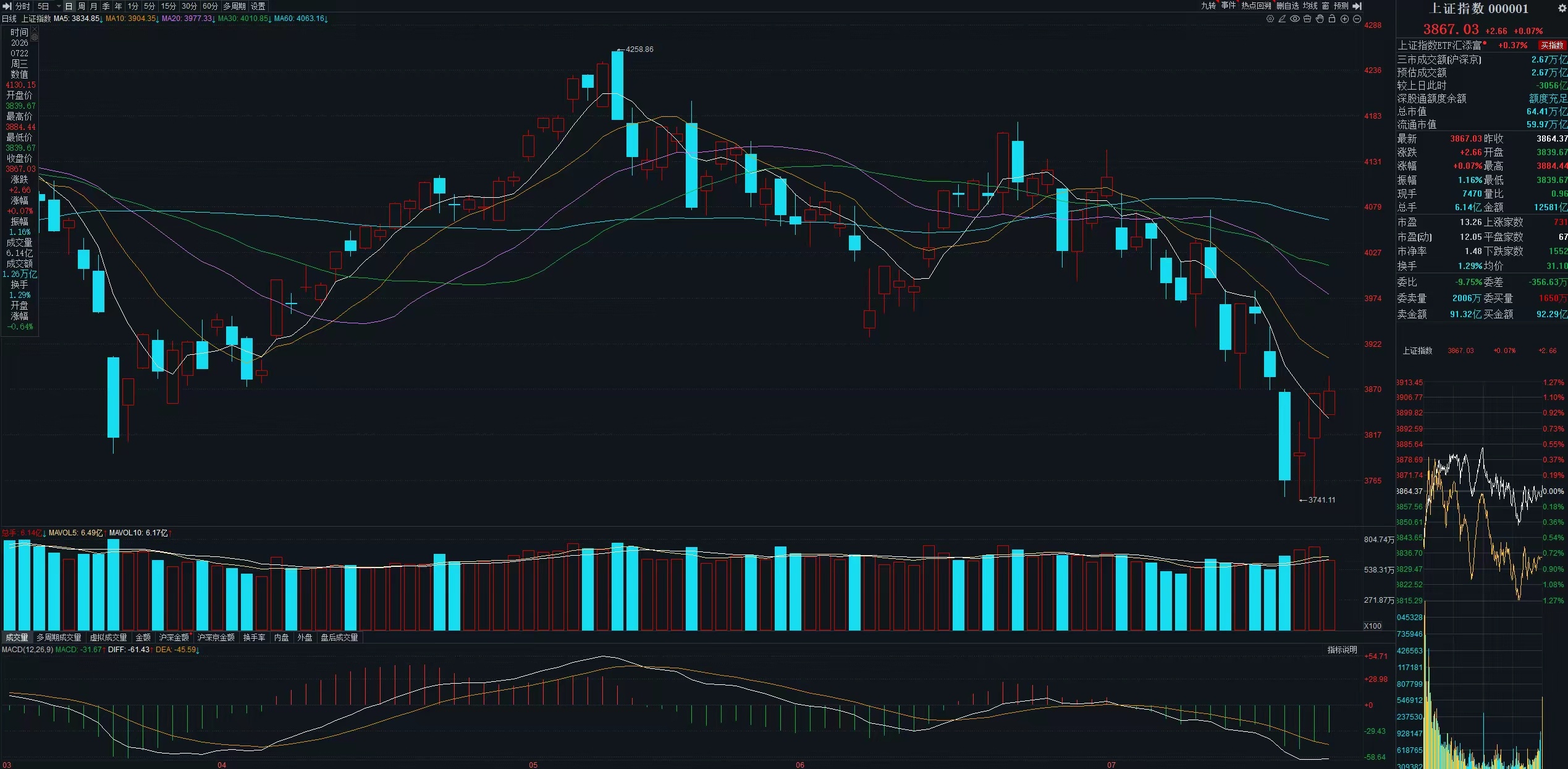This screenshot has width=1568, height=769.
Task: Switch to 季 quarterly period
Action: point(106,6)
